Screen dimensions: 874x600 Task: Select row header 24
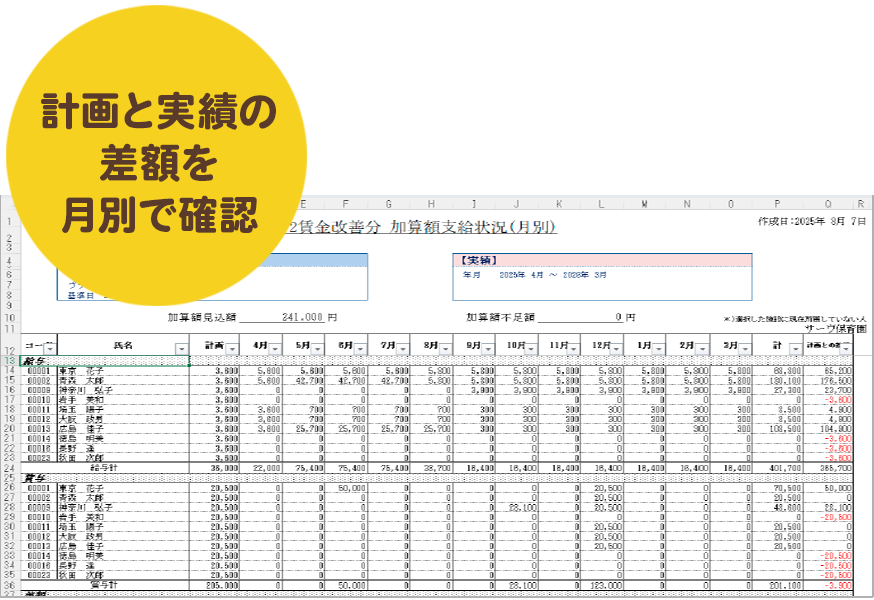click(11, 466)
